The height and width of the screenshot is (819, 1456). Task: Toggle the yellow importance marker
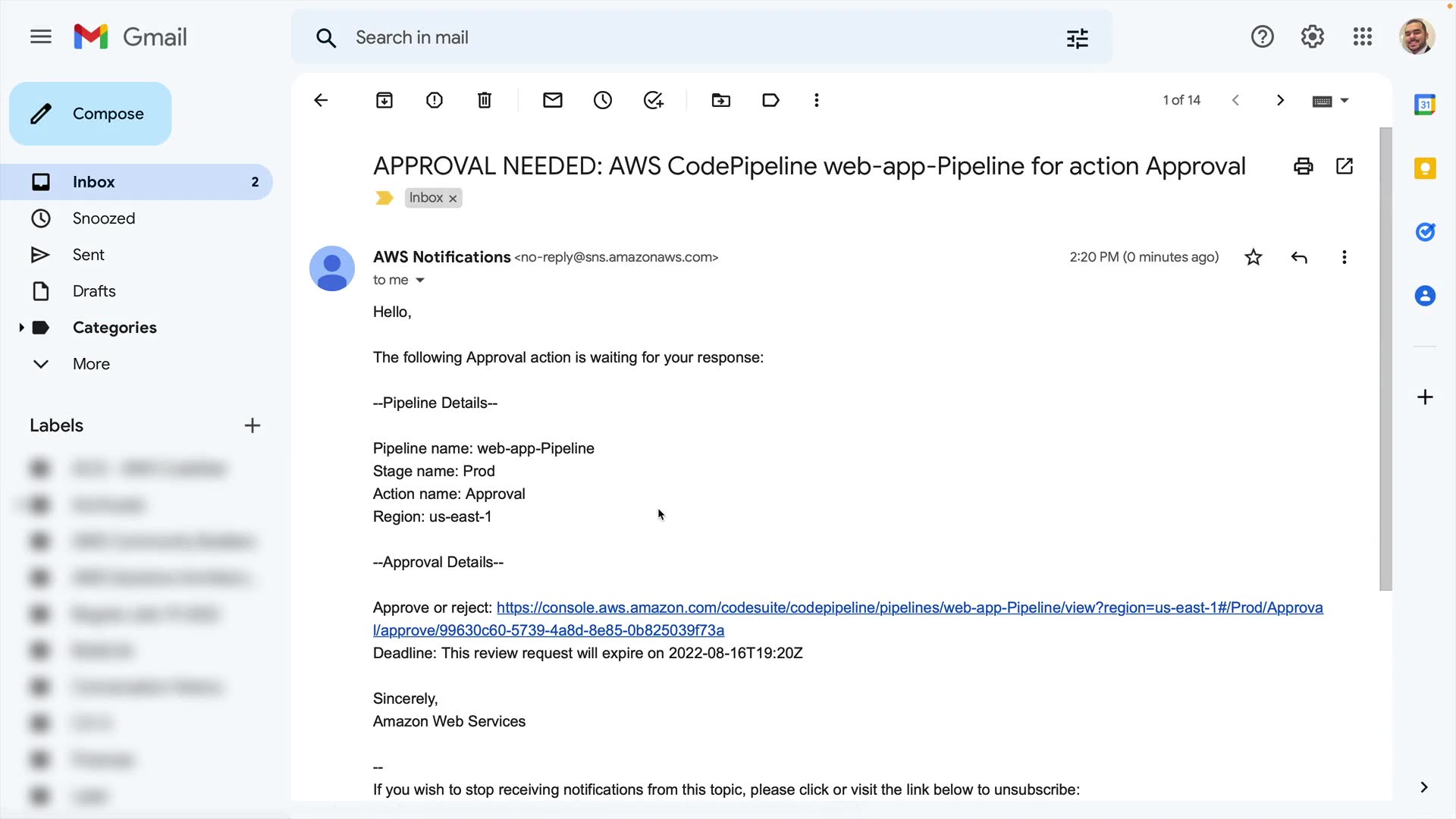click(384, 198)
